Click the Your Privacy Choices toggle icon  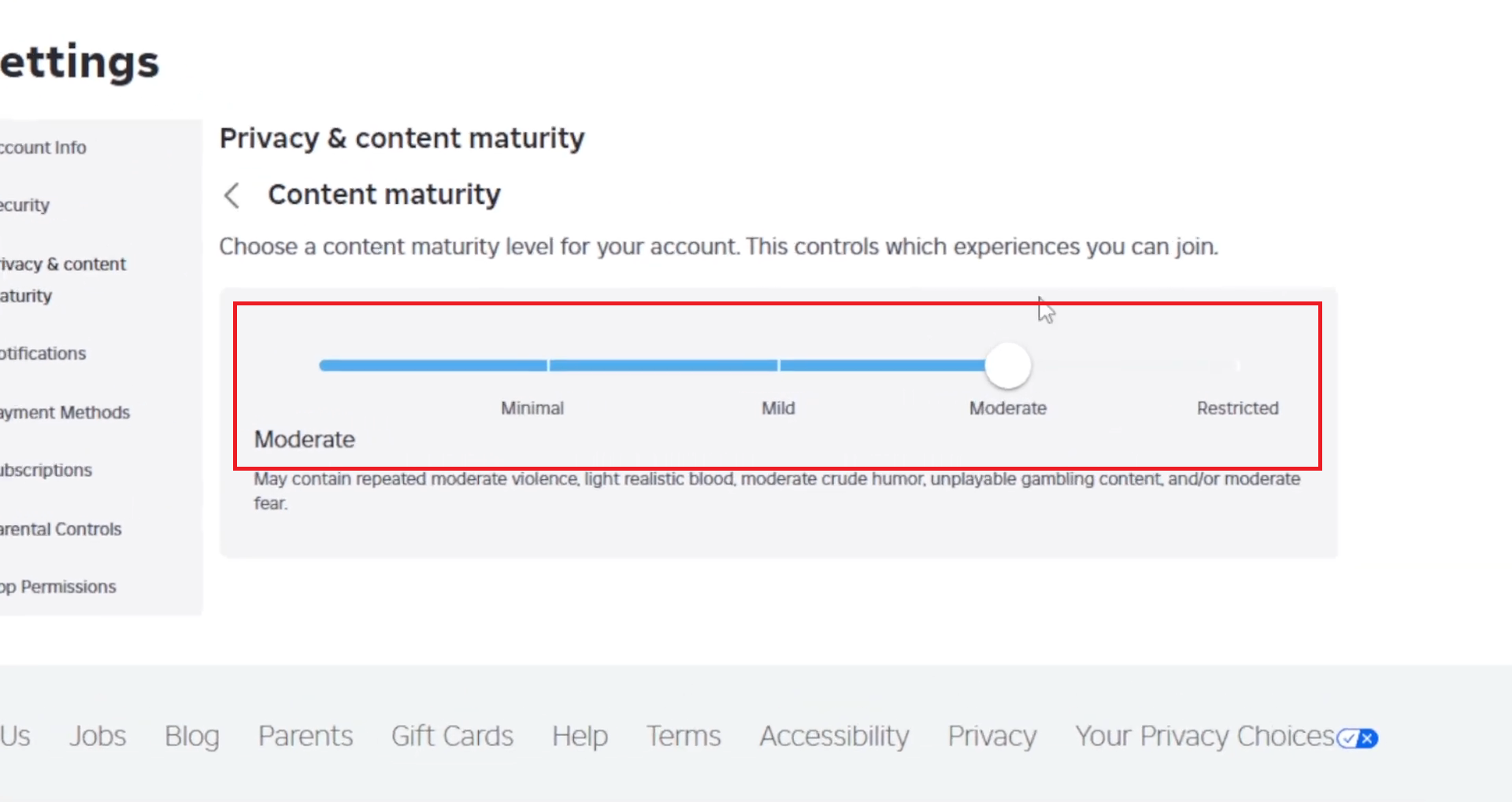(x=1357, y=738)
